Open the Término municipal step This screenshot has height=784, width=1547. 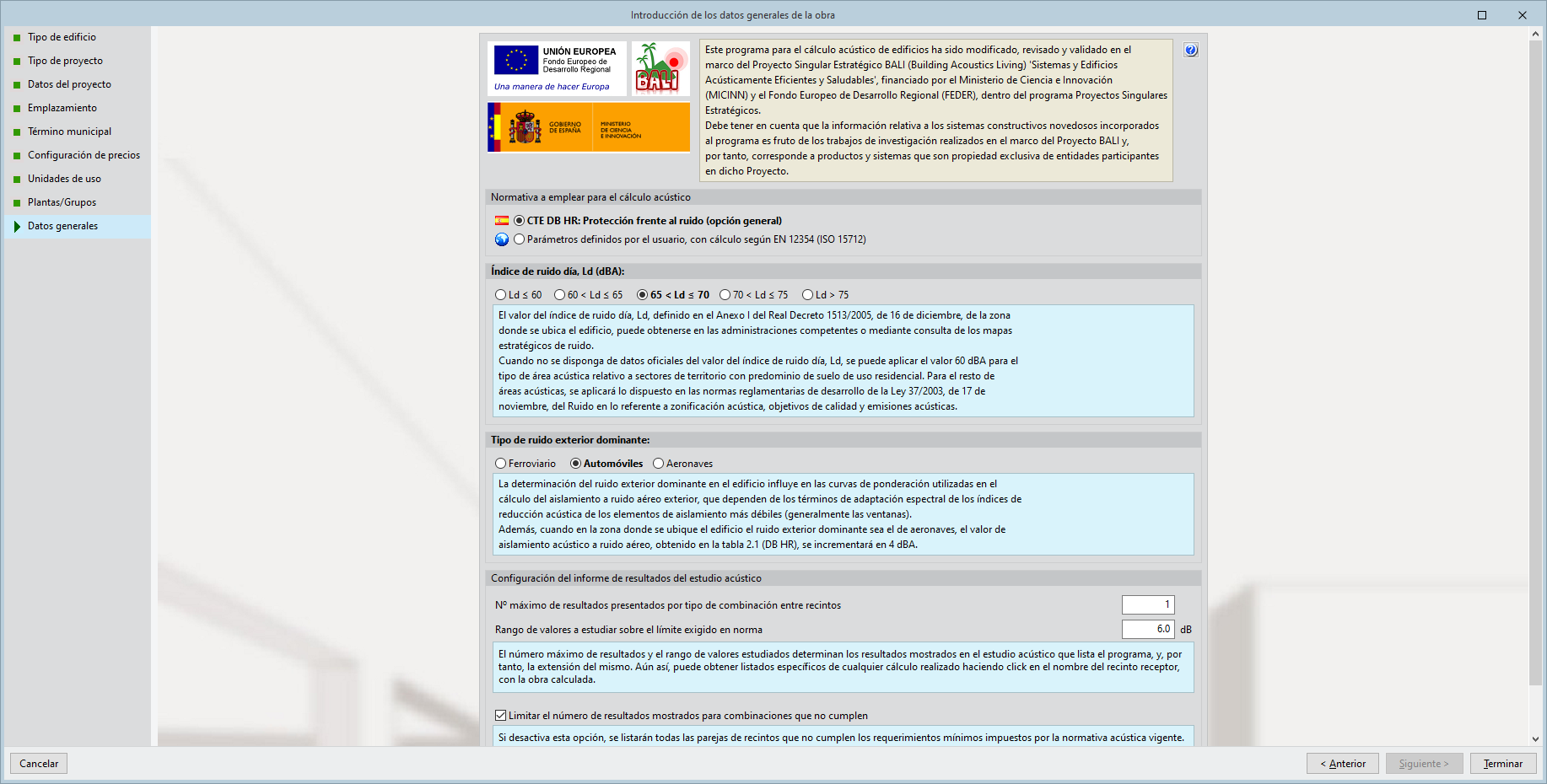78,132
